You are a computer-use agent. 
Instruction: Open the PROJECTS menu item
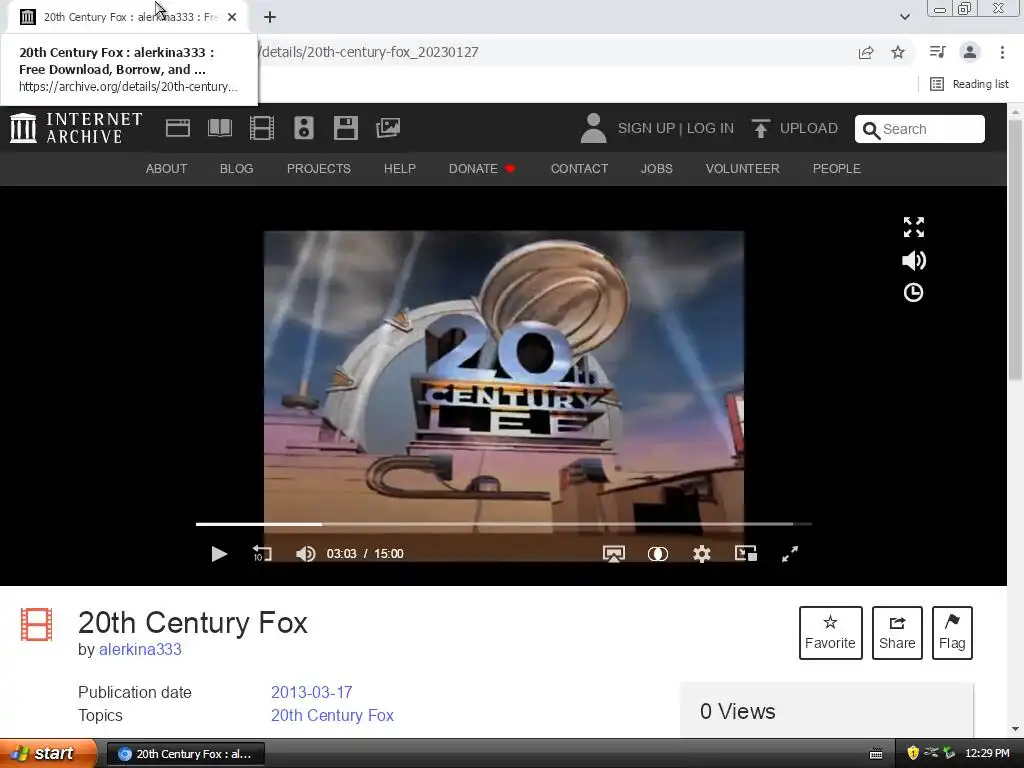click(x=319, y=168)
